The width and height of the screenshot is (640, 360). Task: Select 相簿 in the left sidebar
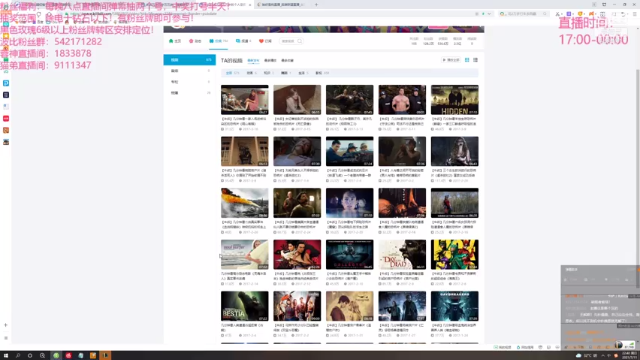[189, 93]
